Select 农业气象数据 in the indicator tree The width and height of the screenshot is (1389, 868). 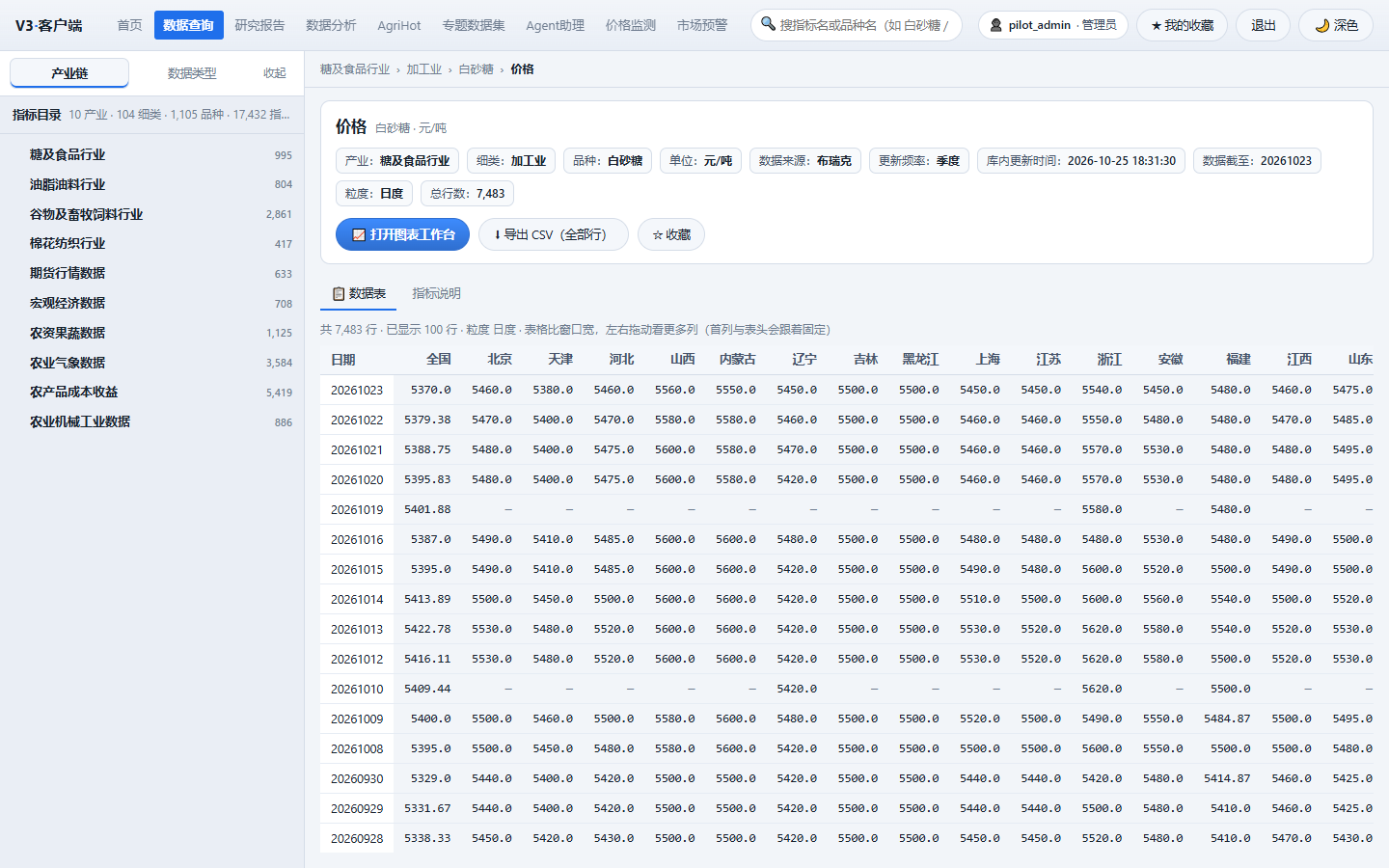tap(152, 363)
